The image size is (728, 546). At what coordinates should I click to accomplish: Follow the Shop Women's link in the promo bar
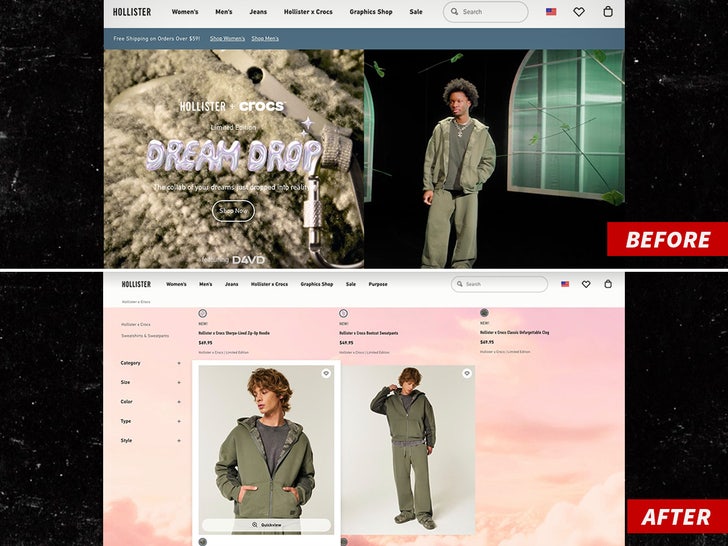(x=226, y=38)
